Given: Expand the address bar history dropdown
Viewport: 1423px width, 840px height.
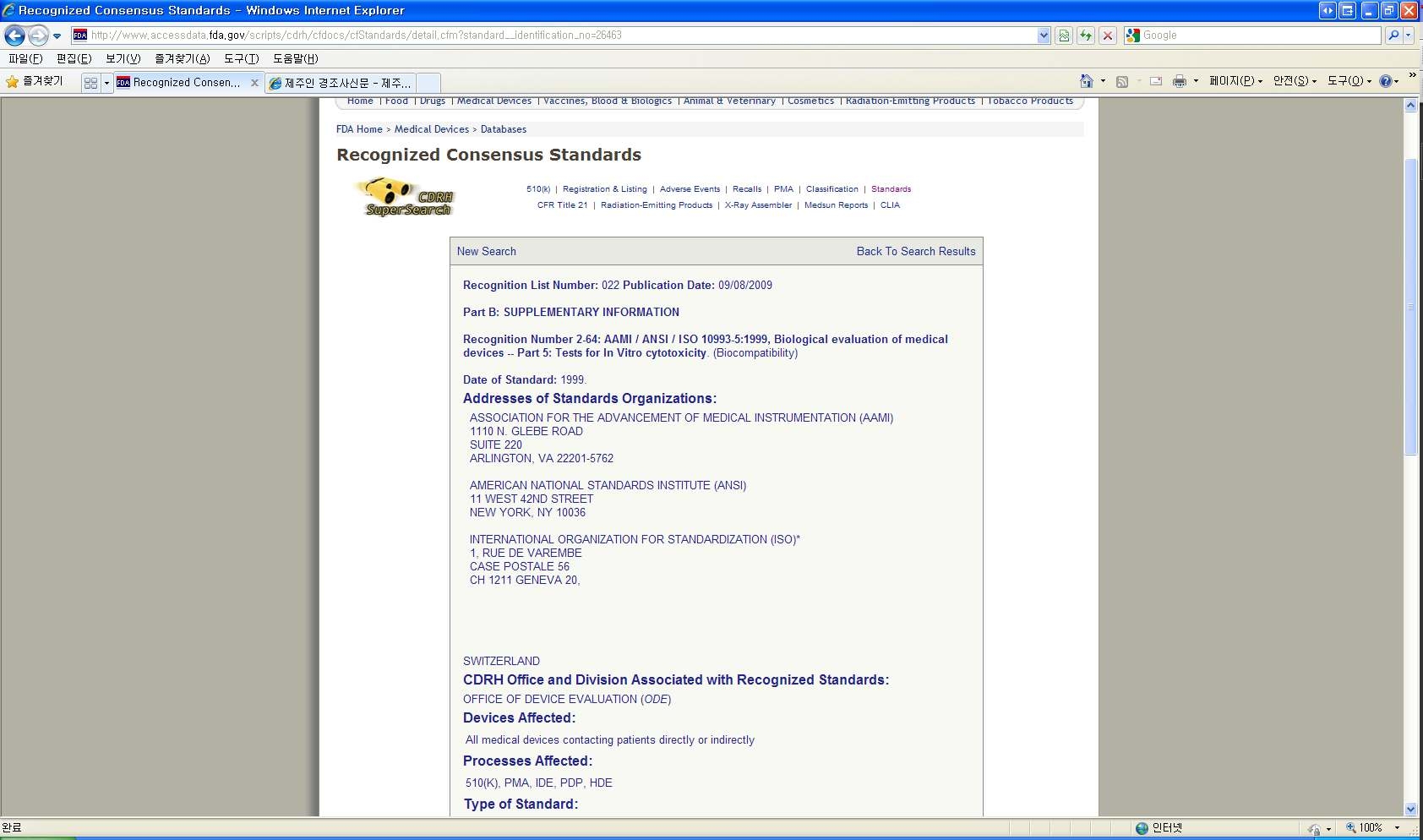Looking at the screenshot, I should point(1044,35).
